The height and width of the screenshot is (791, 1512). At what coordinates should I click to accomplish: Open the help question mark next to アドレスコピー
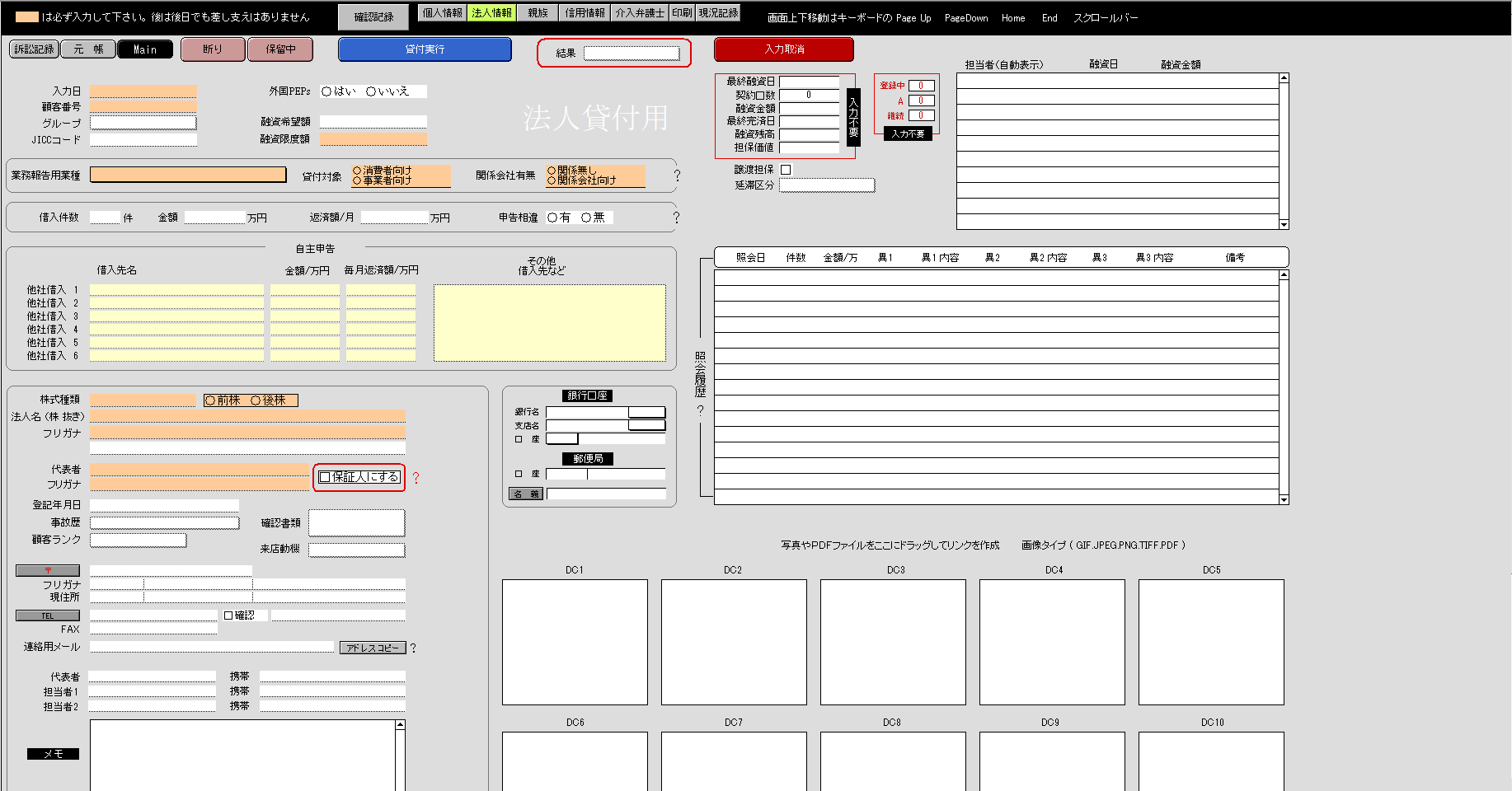tap(413, 648)
